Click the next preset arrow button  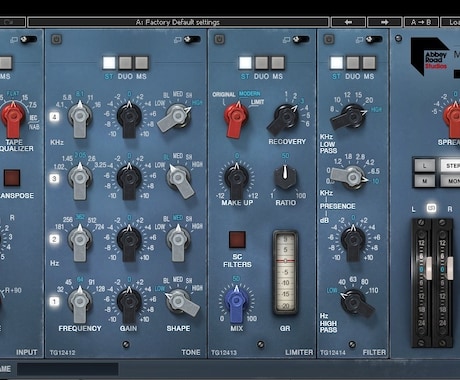tap(384, 22)
